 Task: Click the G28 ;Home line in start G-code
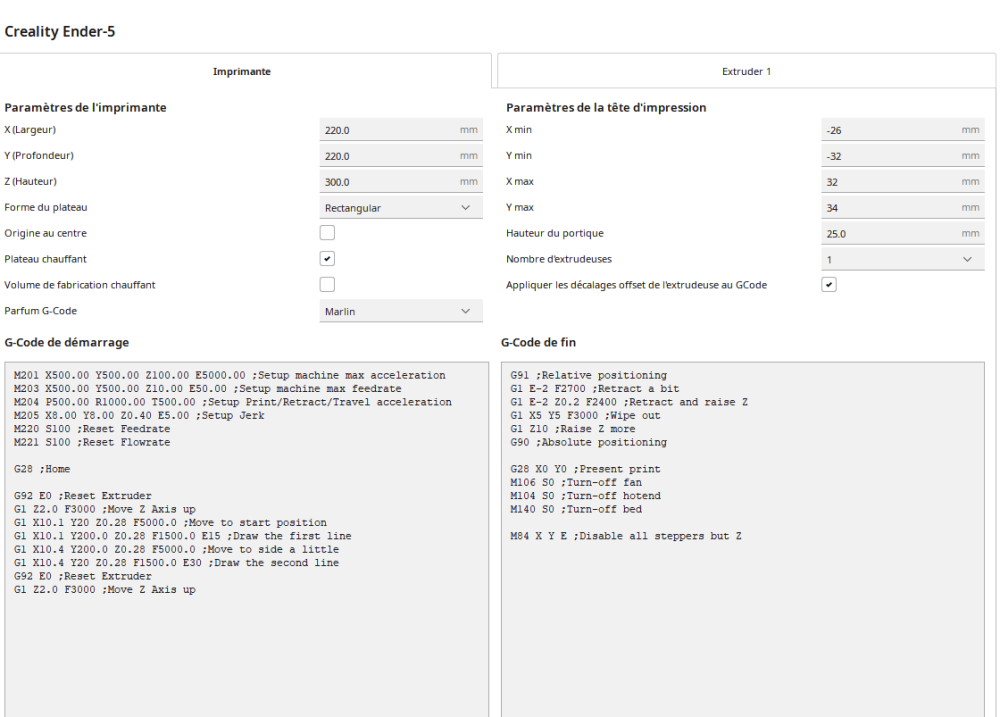tap(43, 469)
